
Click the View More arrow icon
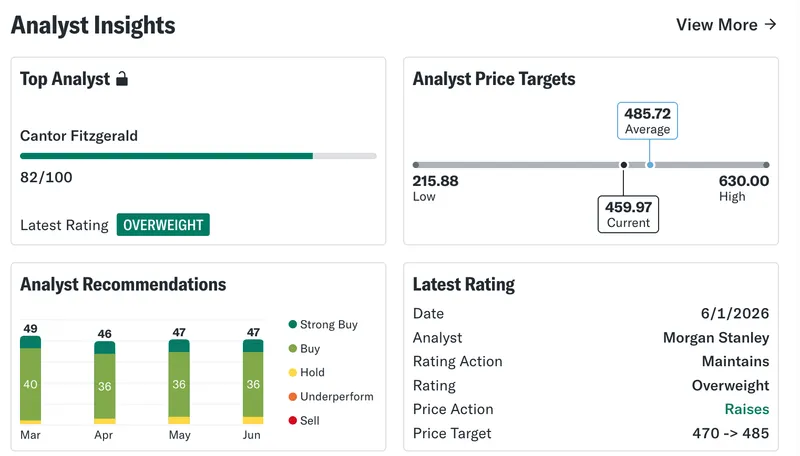click(x=770, y=24)
